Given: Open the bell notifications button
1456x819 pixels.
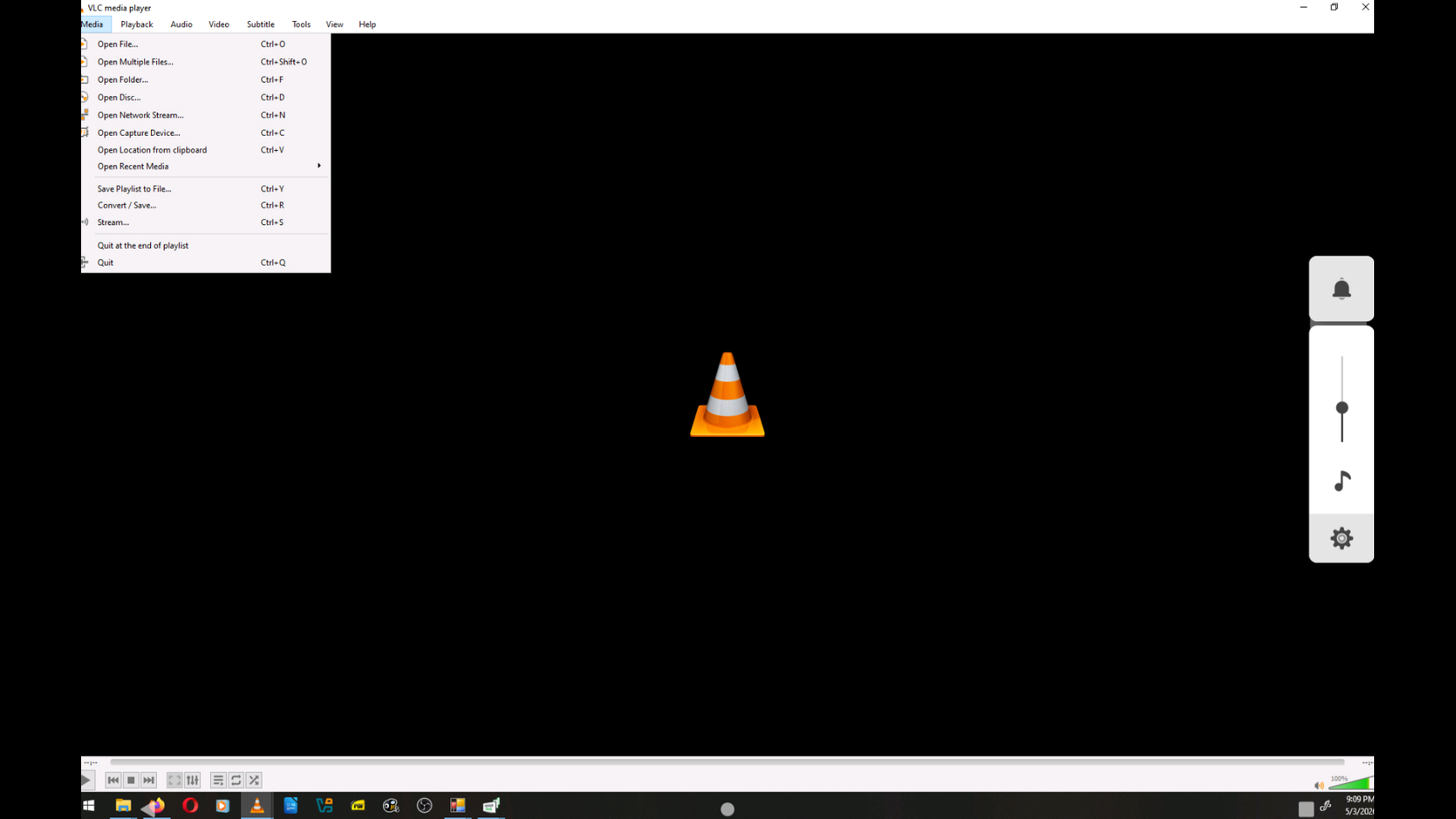Looking at the screenshot, I should [1341, 289].
